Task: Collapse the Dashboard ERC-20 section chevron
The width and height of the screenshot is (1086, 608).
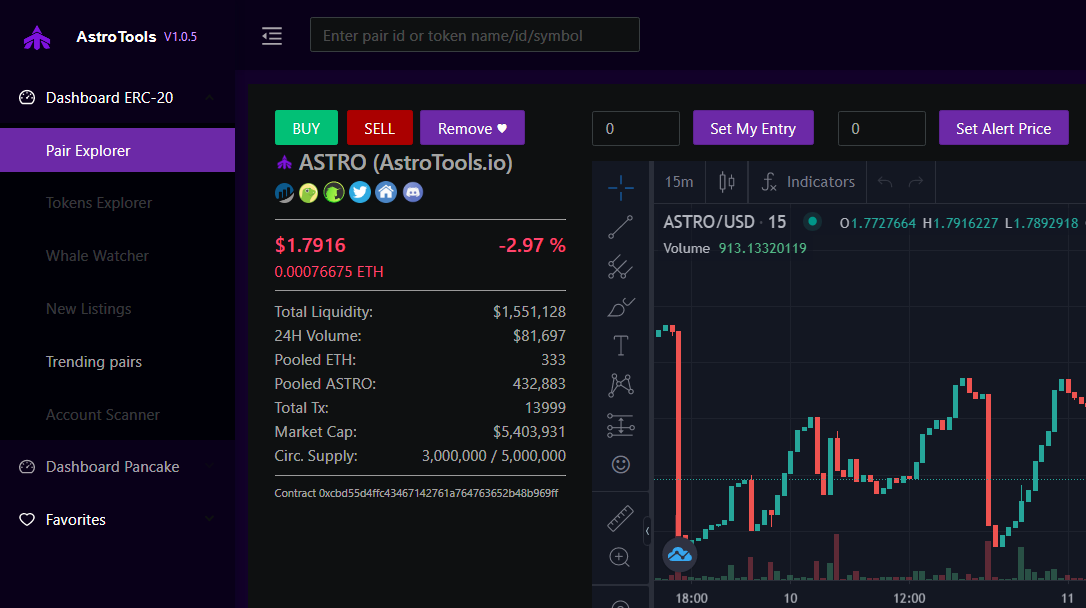Action: (x=209, y=98)
